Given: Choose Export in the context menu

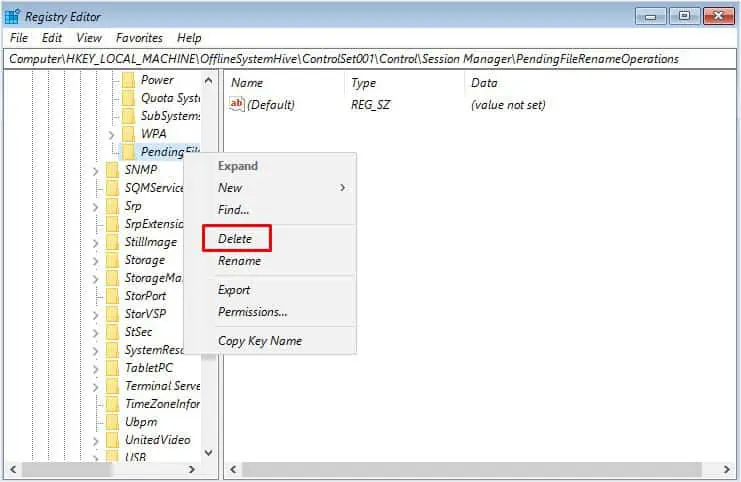Looking at the screenshot, I should tap(233, 290).
